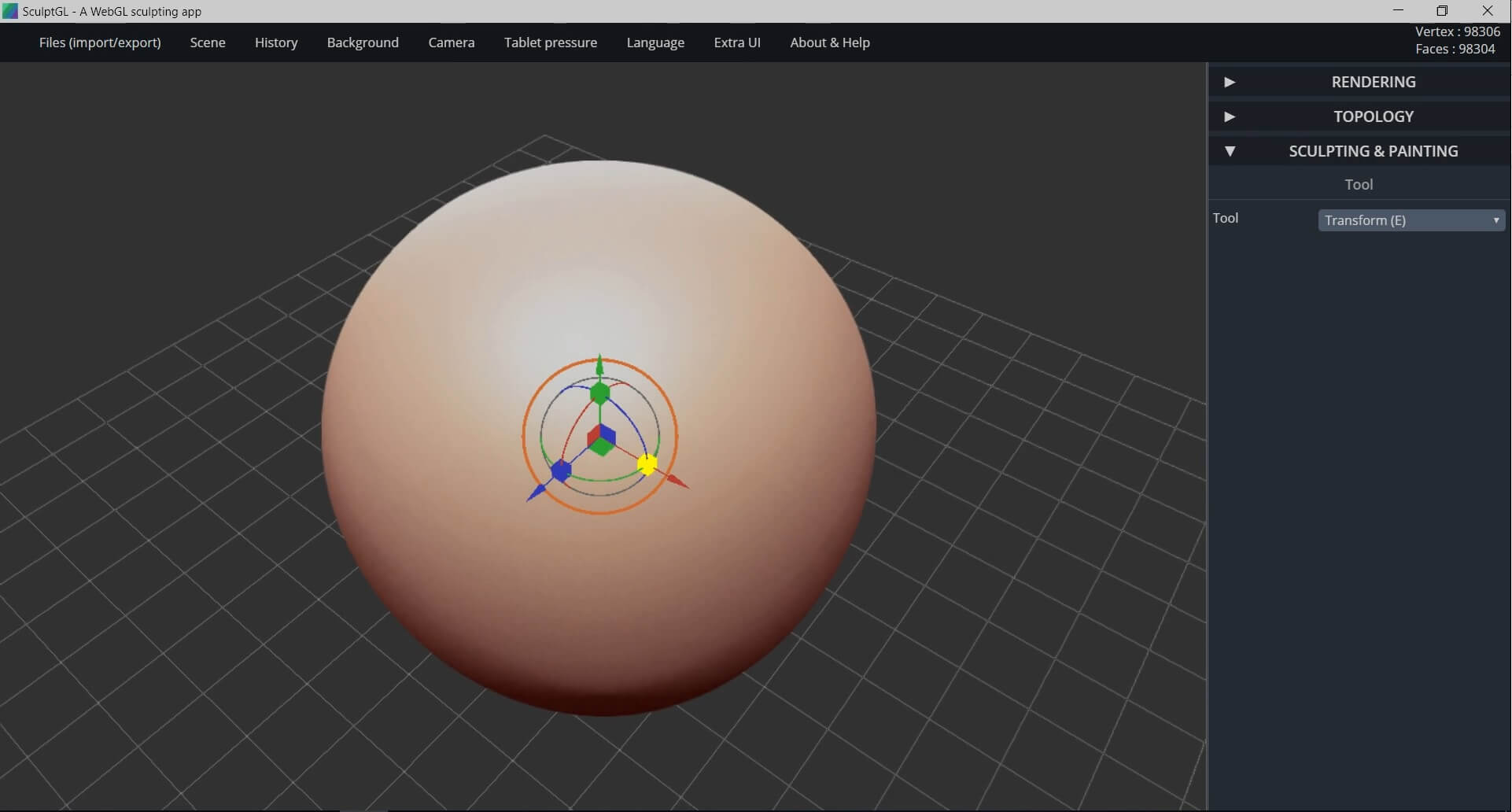Screen dimensions: 1512x812
Task: Open the Language menu
Action: (655, 42)
